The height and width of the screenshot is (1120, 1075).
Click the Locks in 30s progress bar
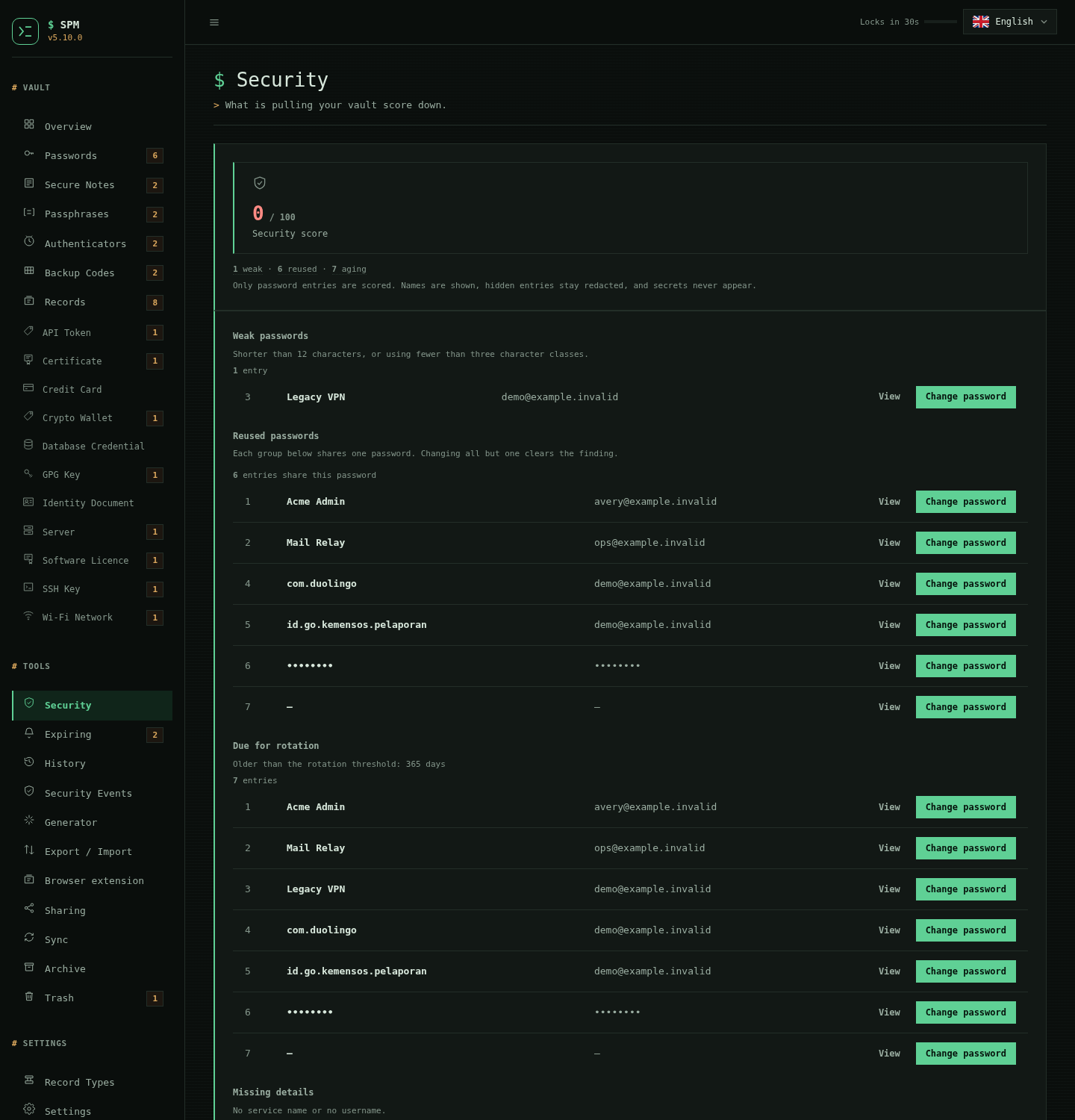(940, 22)
